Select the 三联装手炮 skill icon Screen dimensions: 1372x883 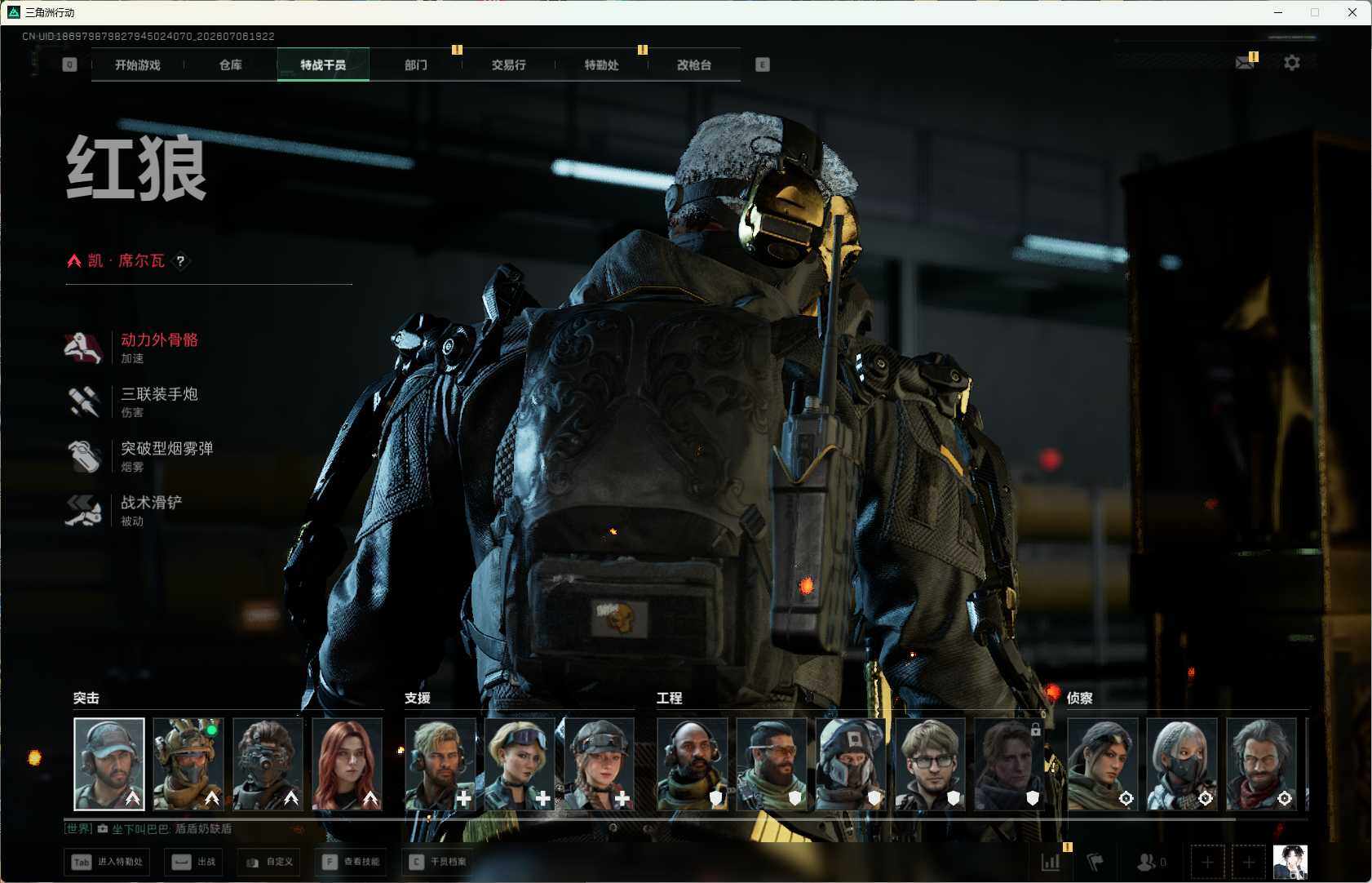[83, 402]
